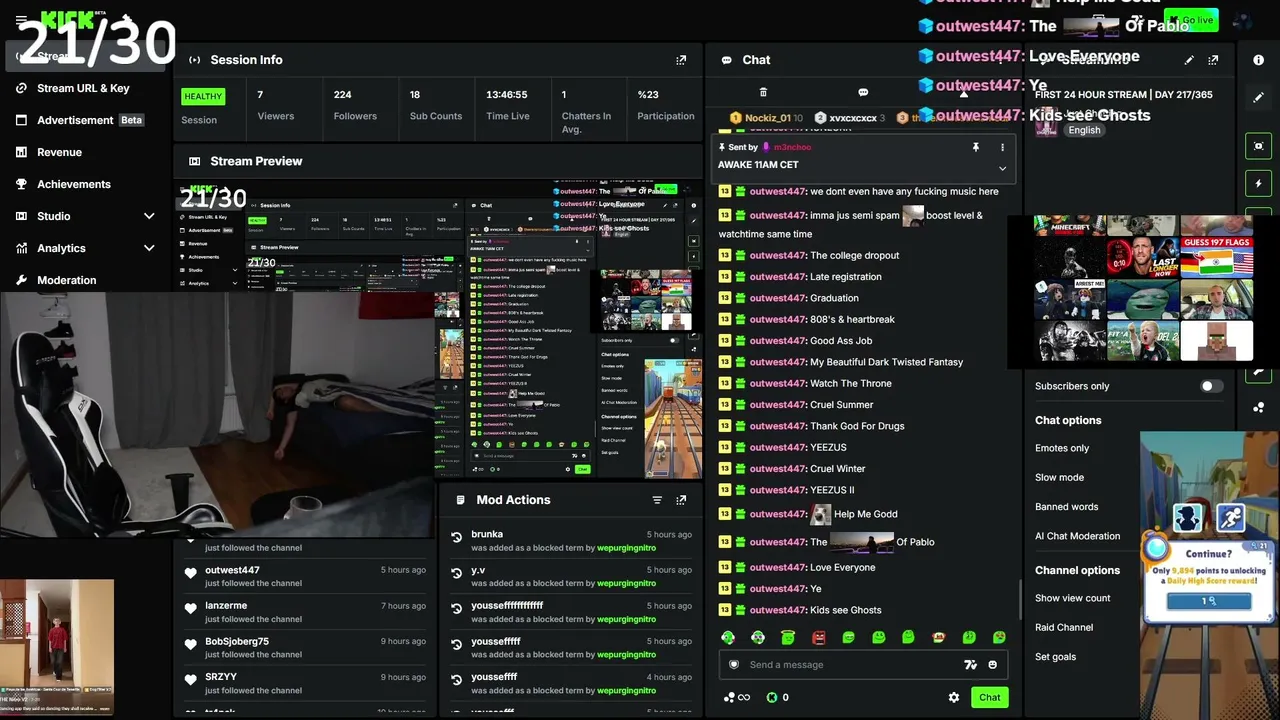Open the Achievements page
The image size is (1280, 720).
coord(74,184)
